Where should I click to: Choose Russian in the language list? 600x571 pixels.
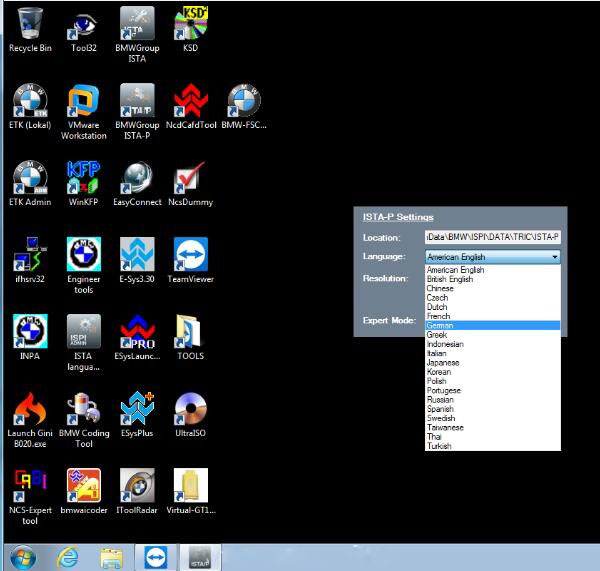pos(492,400)
